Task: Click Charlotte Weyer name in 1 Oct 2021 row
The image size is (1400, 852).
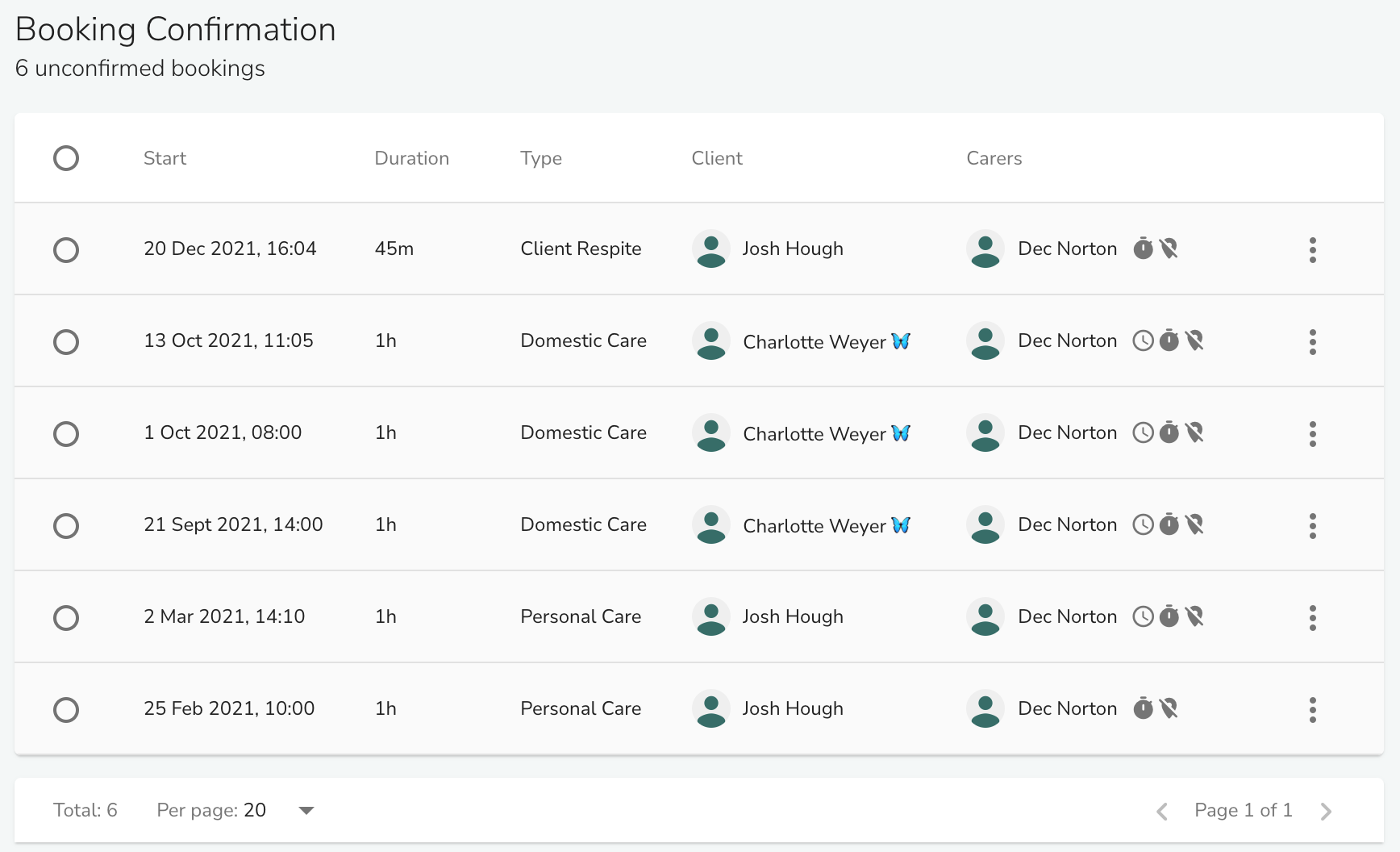Action: click(815, 433)
